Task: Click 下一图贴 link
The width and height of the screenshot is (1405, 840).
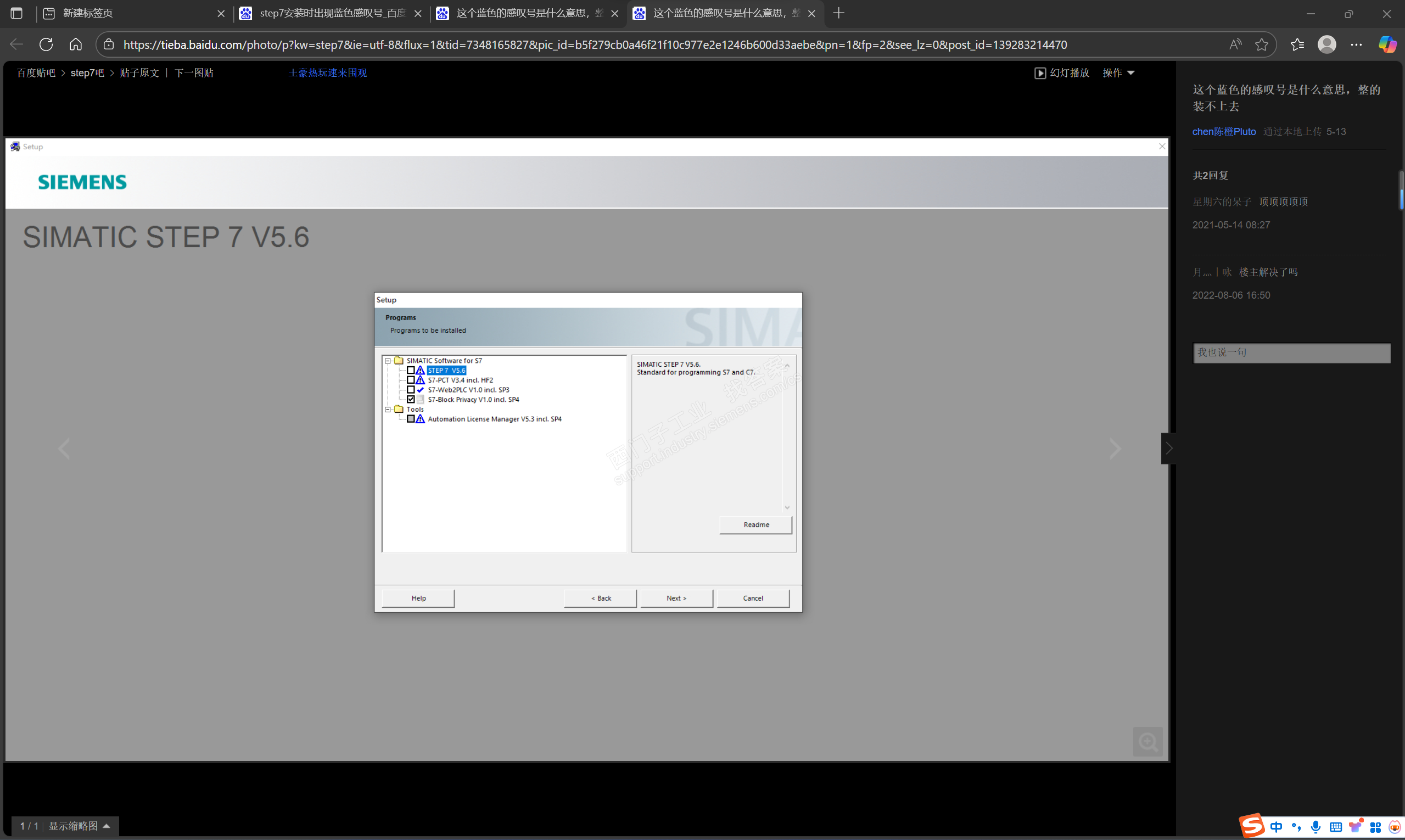Action: point(194,73)
